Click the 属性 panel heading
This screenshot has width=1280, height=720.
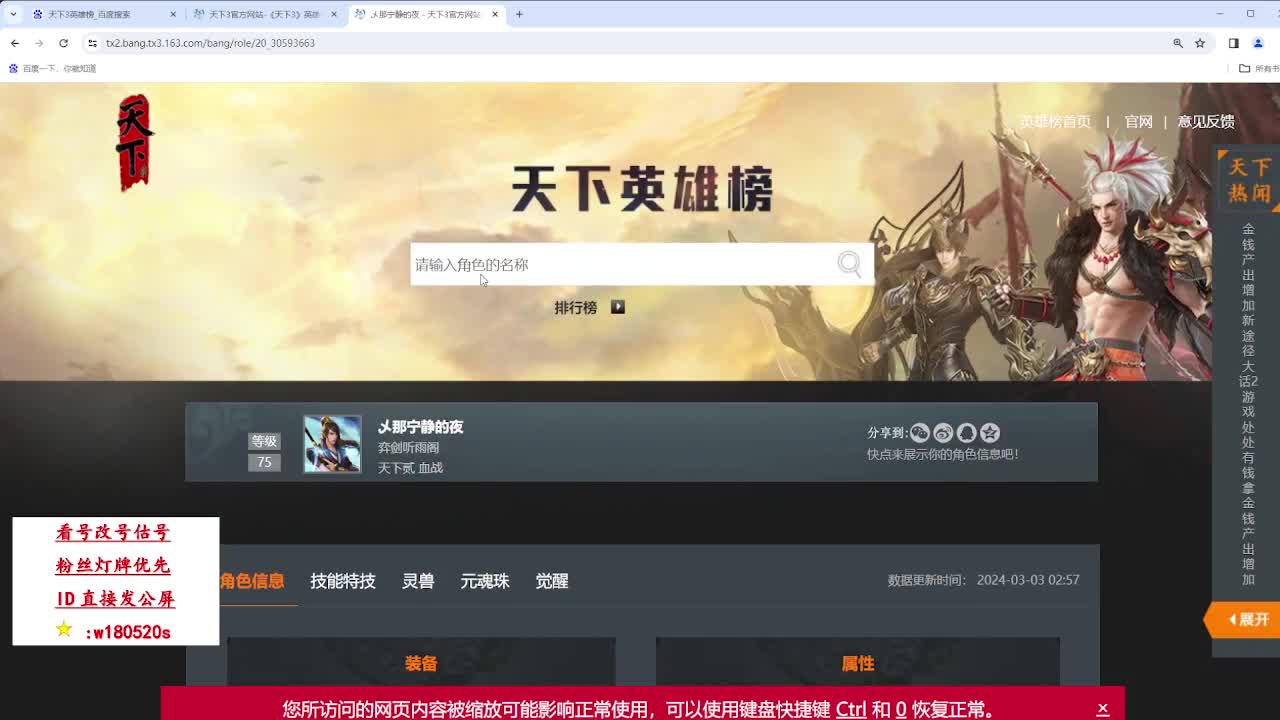(x=858, y=664)
